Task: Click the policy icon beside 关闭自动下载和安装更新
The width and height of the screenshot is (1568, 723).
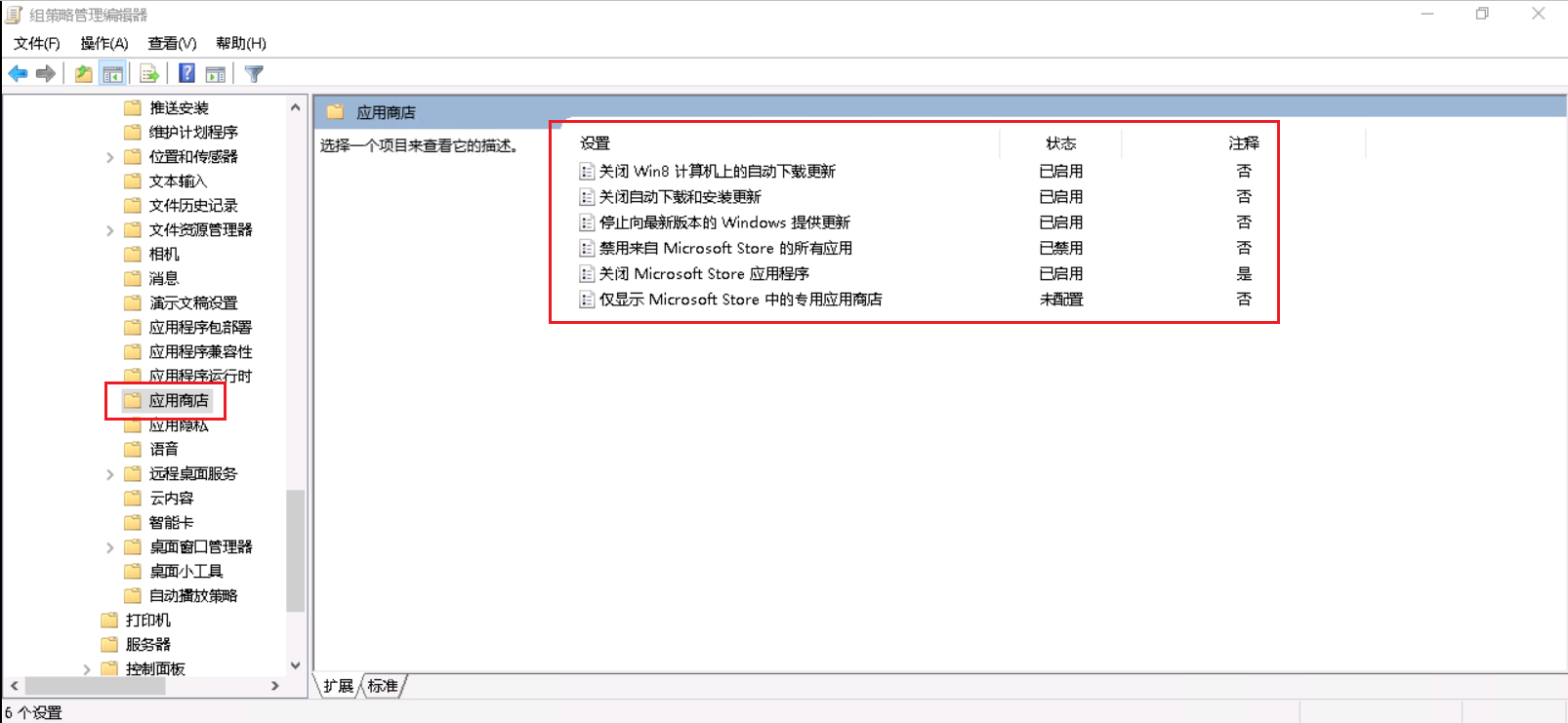Action: point(587,197)
